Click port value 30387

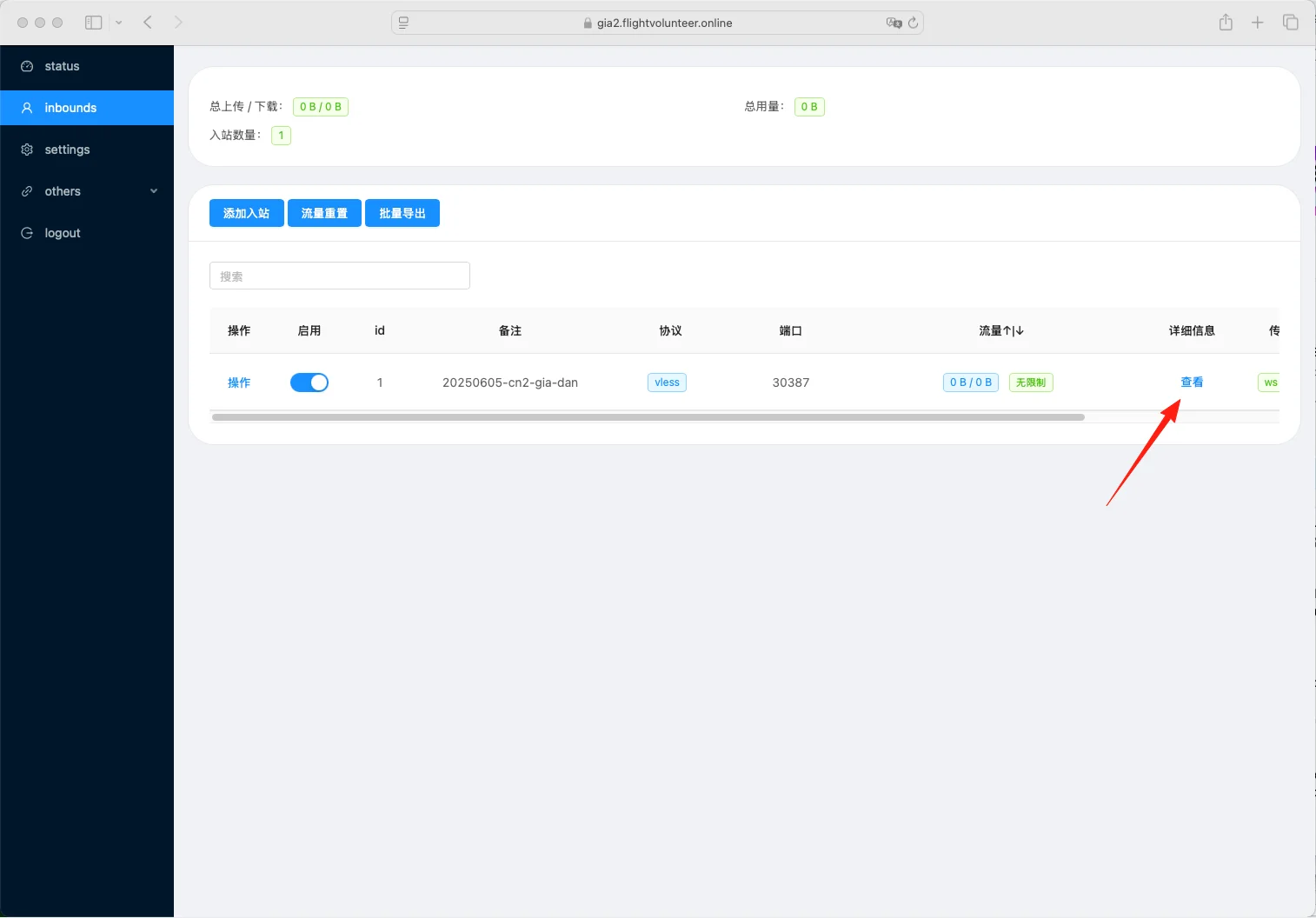pyautogui.click(x=791, y=382)
